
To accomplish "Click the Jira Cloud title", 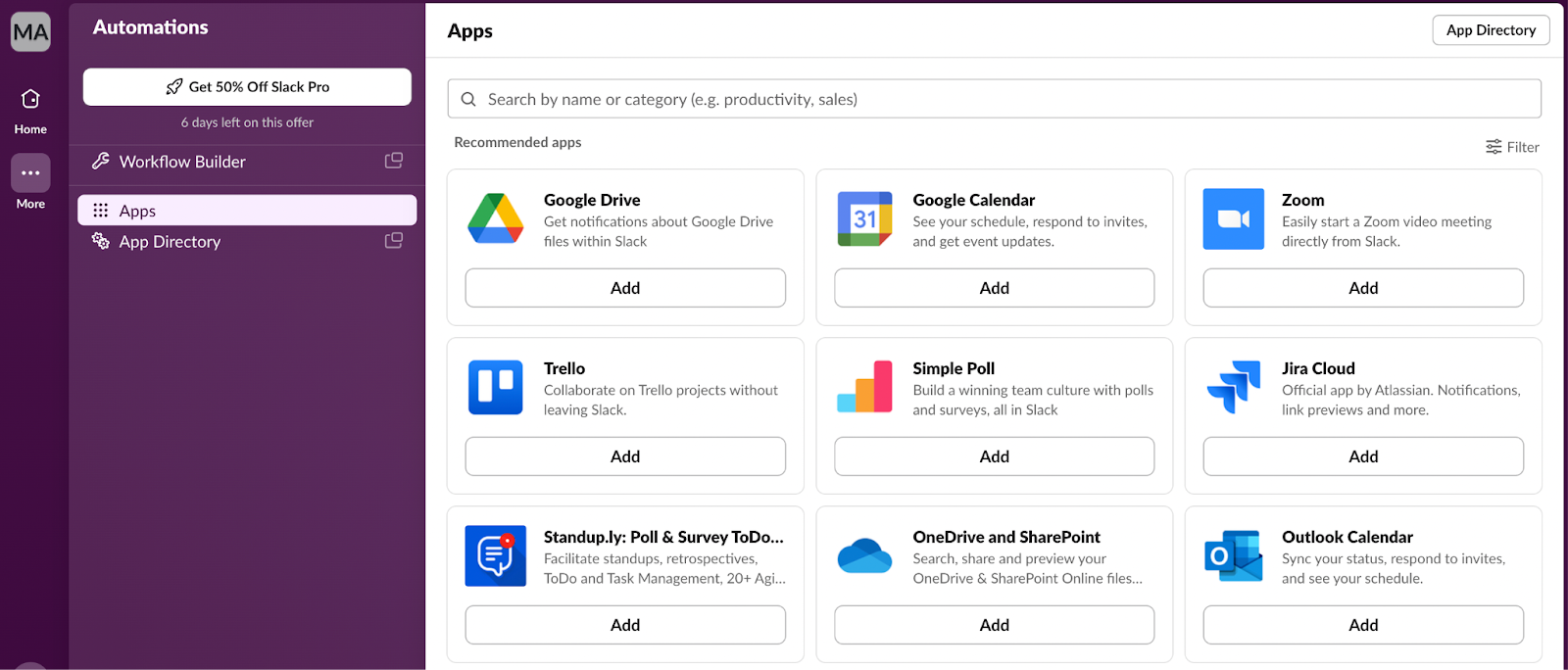I will point(1318,368).
